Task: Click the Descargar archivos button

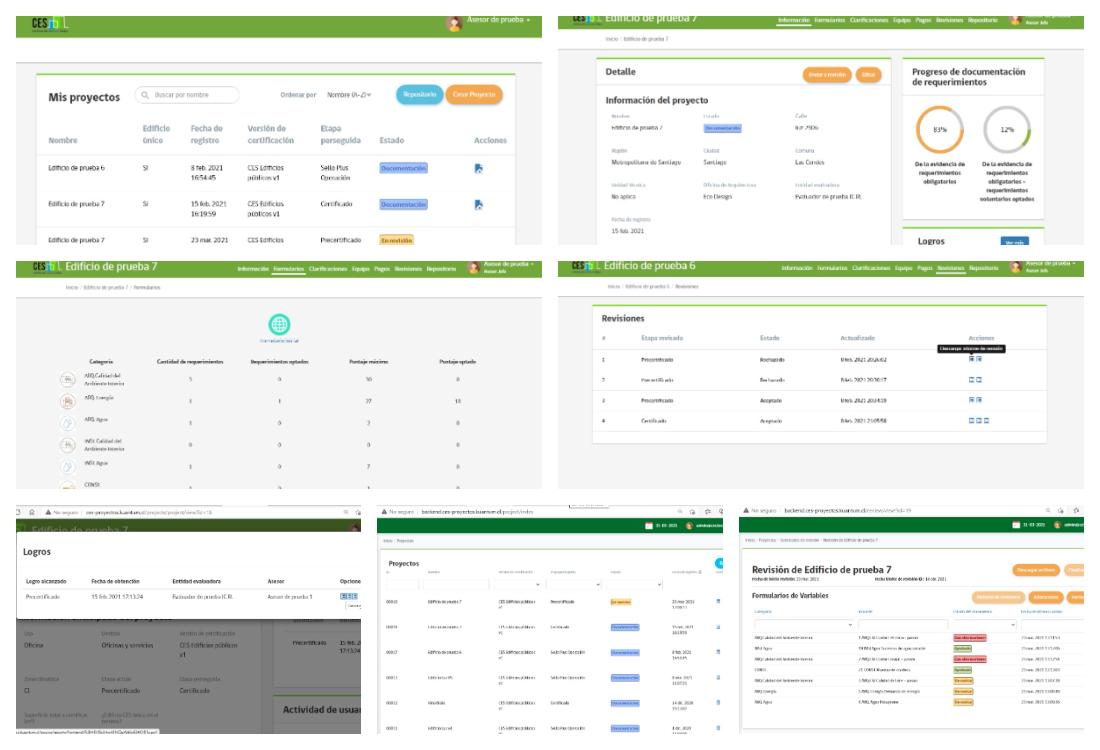Action: (1036, 570)
